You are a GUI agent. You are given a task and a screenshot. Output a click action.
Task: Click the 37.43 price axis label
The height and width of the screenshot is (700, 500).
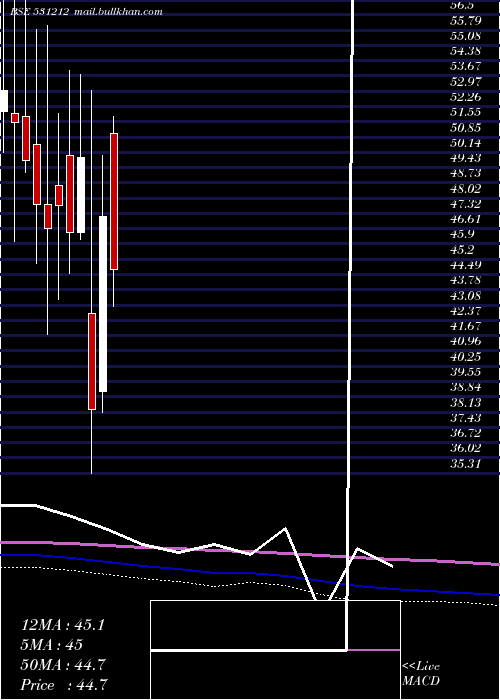(466, 418)
